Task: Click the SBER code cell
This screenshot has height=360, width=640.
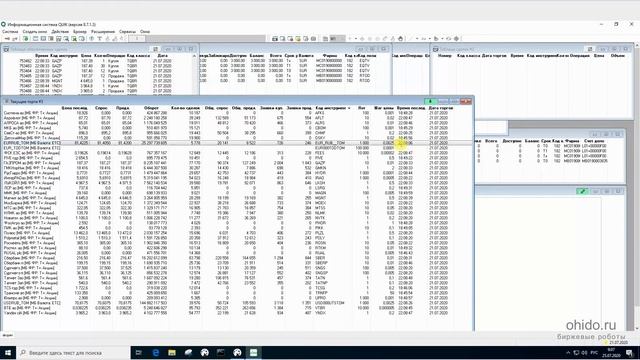Action: [x=320, y=258]
